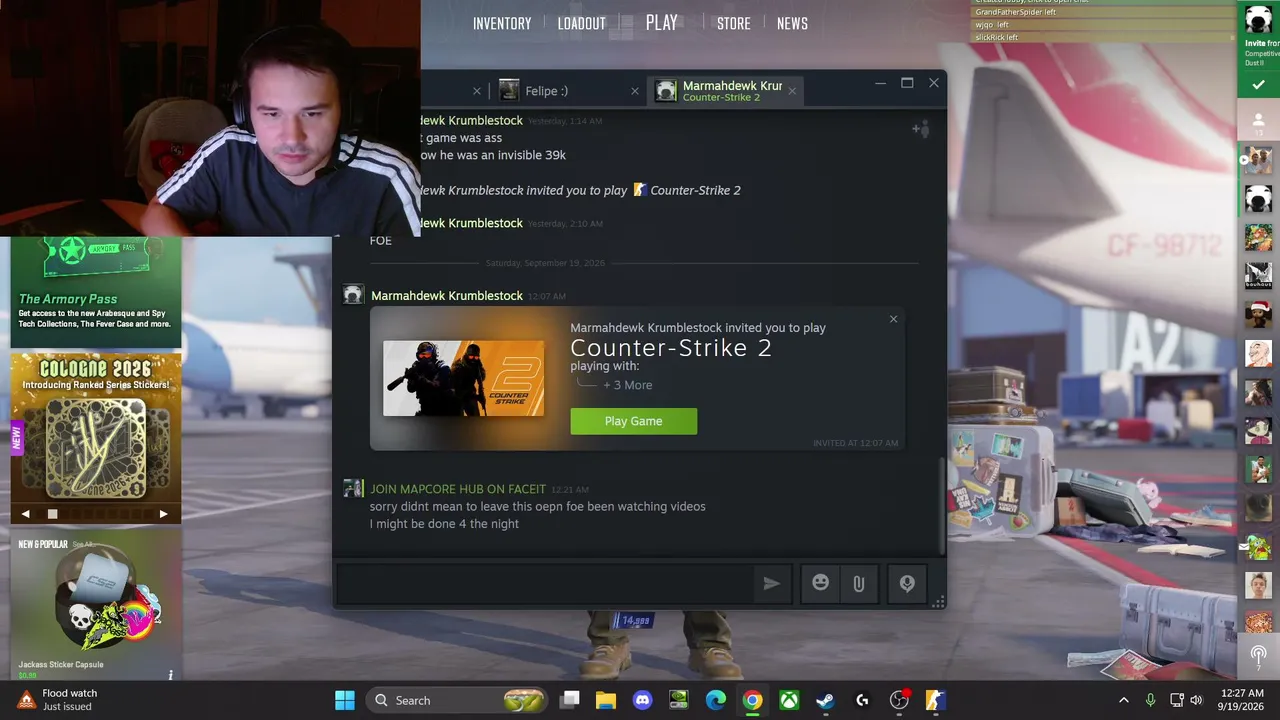Show previous store carousel item

point(26,514)
